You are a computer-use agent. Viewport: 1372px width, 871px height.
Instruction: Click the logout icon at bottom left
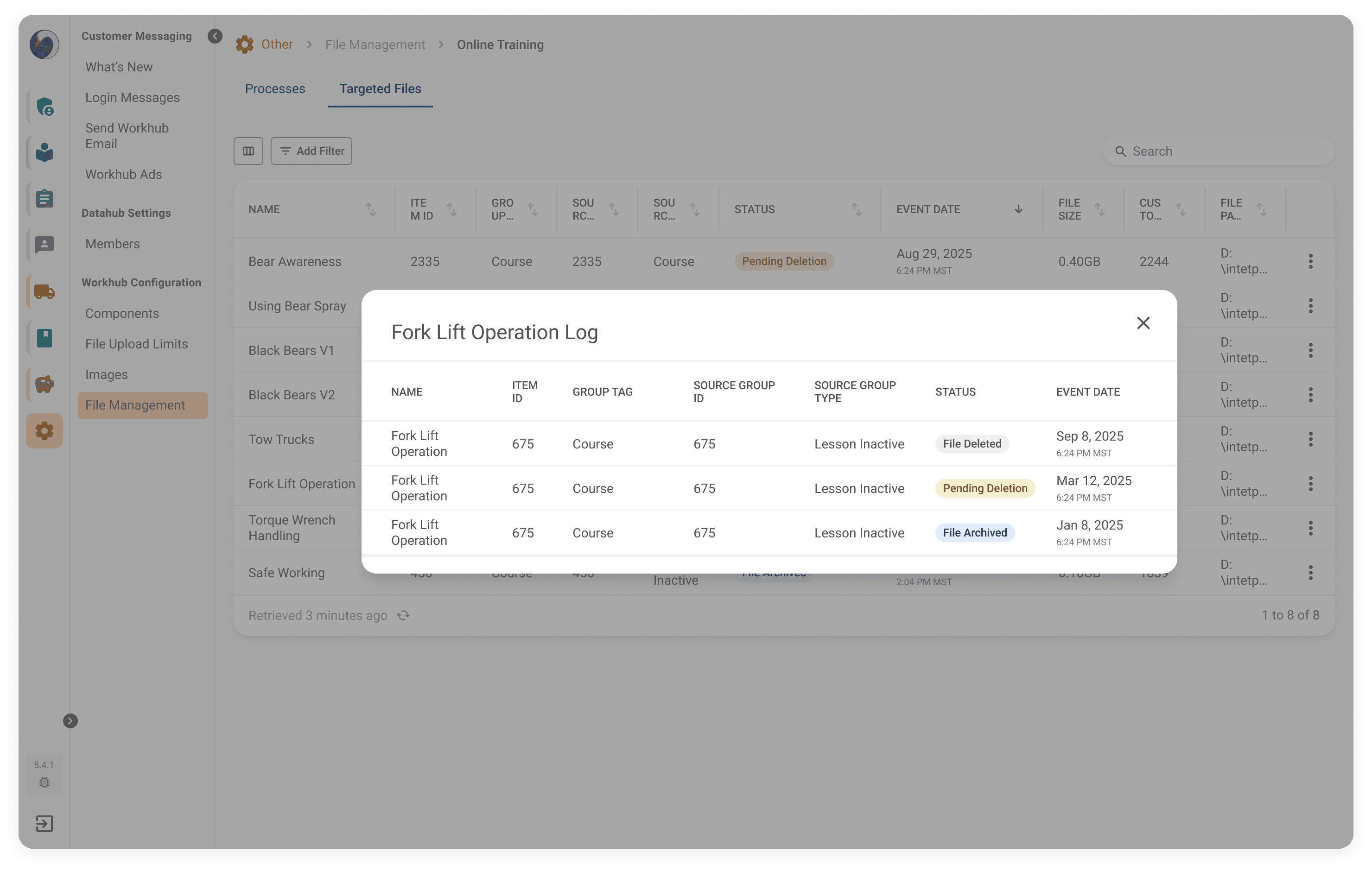tap(44, 823)
